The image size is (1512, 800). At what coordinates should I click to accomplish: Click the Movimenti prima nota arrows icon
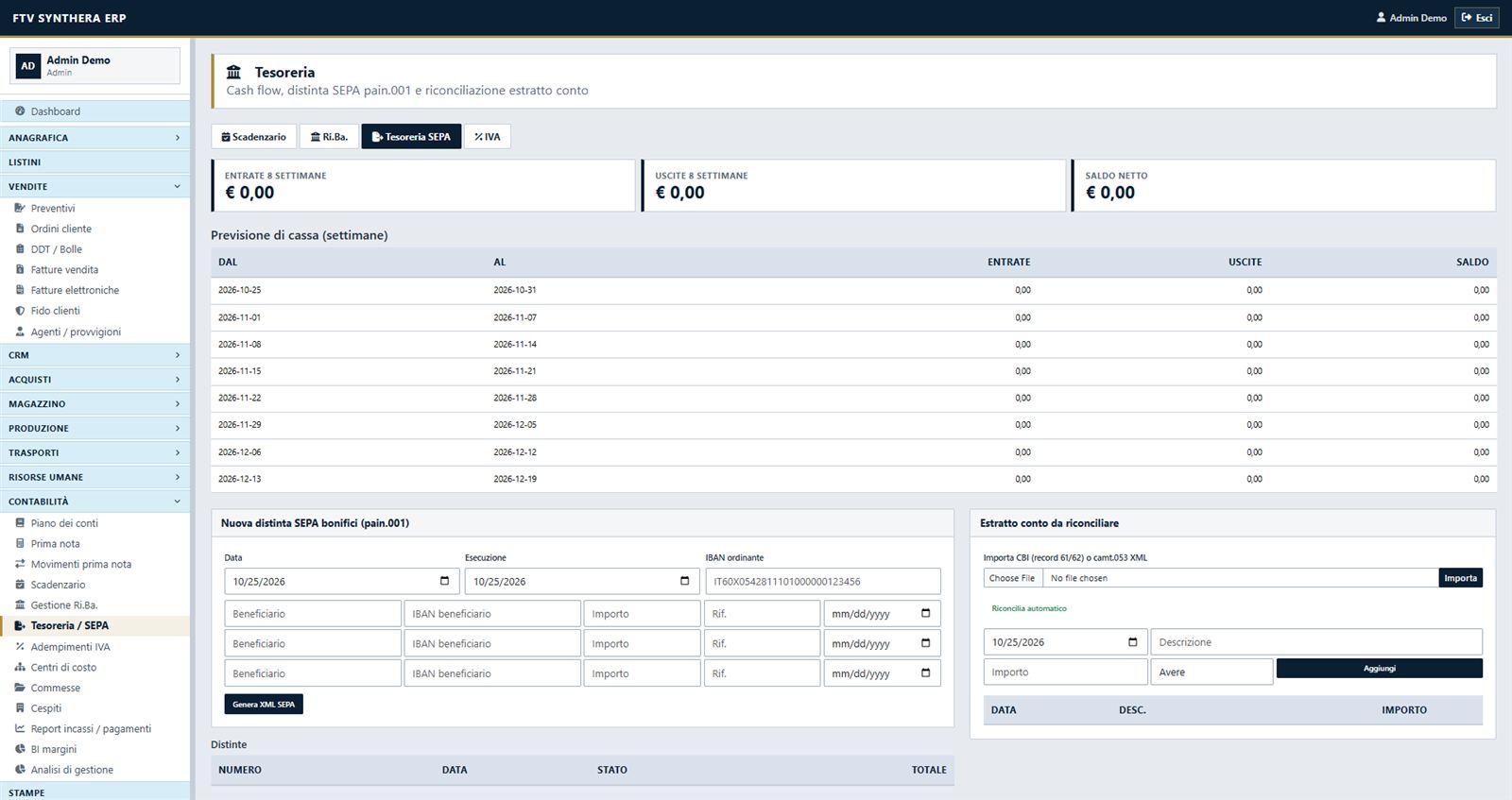click(x=20, y=564)
